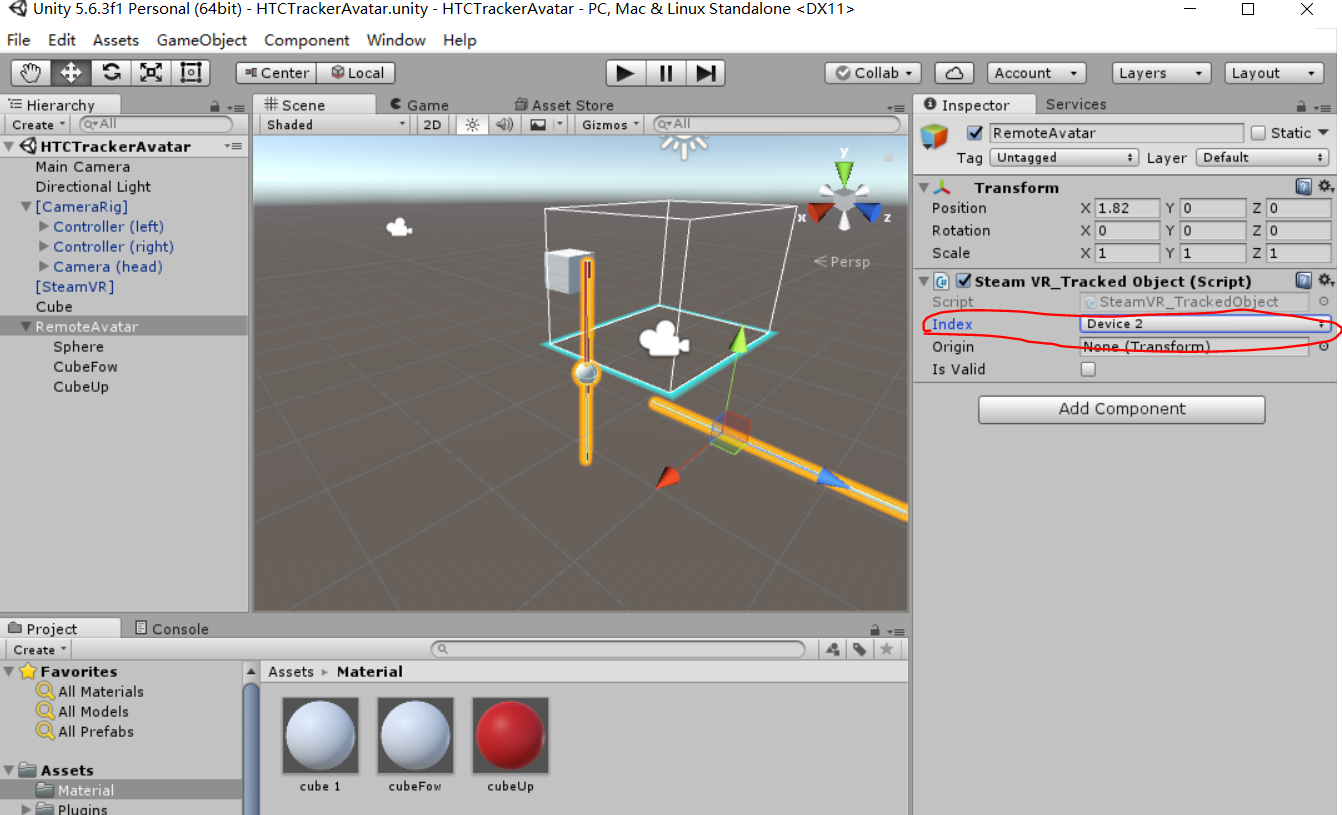Open the Layers dropdown
The image size is (1342, 815).
pyautogui.click(x=1161, y=73)
